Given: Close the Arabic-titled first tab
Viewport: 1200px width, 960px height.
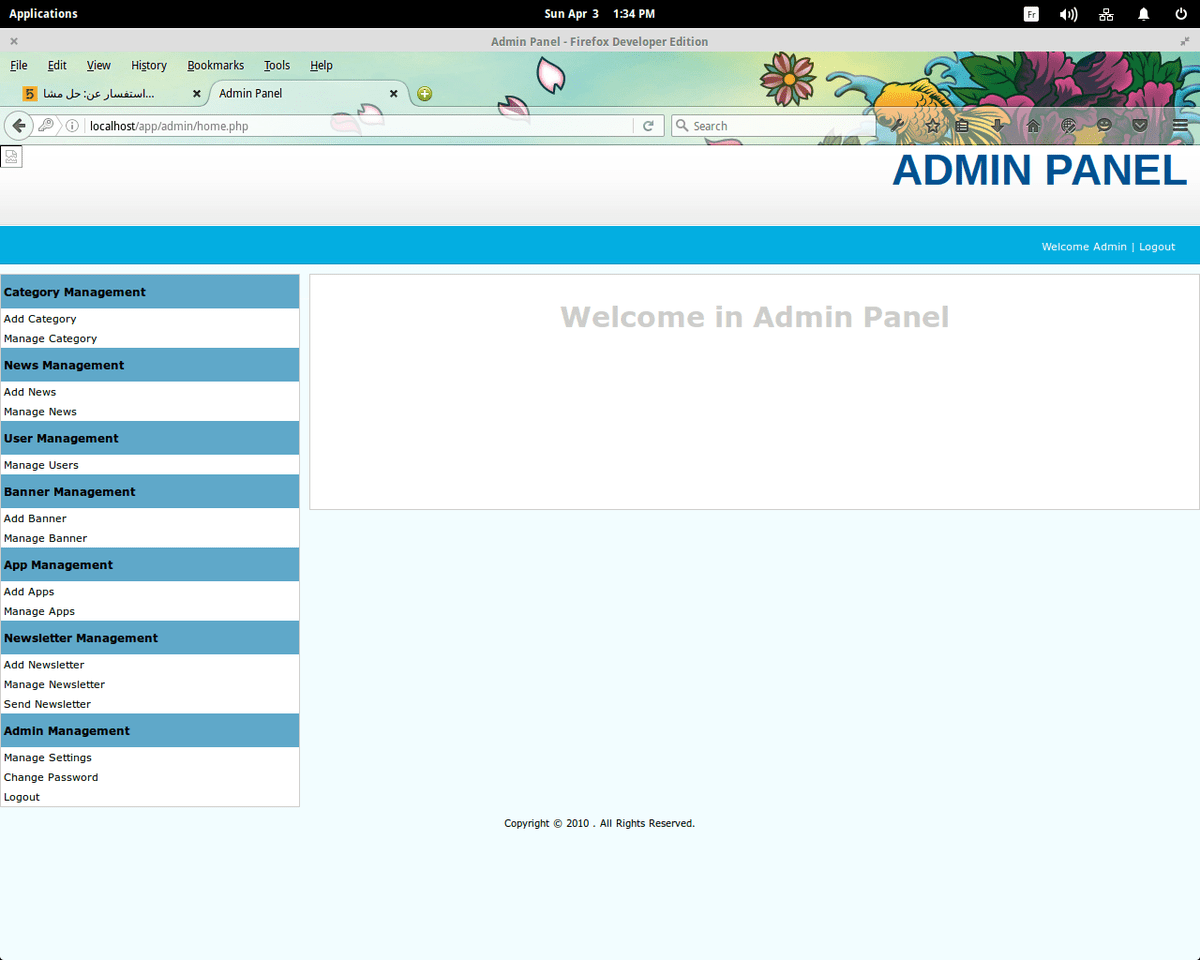Looking at the screenshot, I should 197,94.
